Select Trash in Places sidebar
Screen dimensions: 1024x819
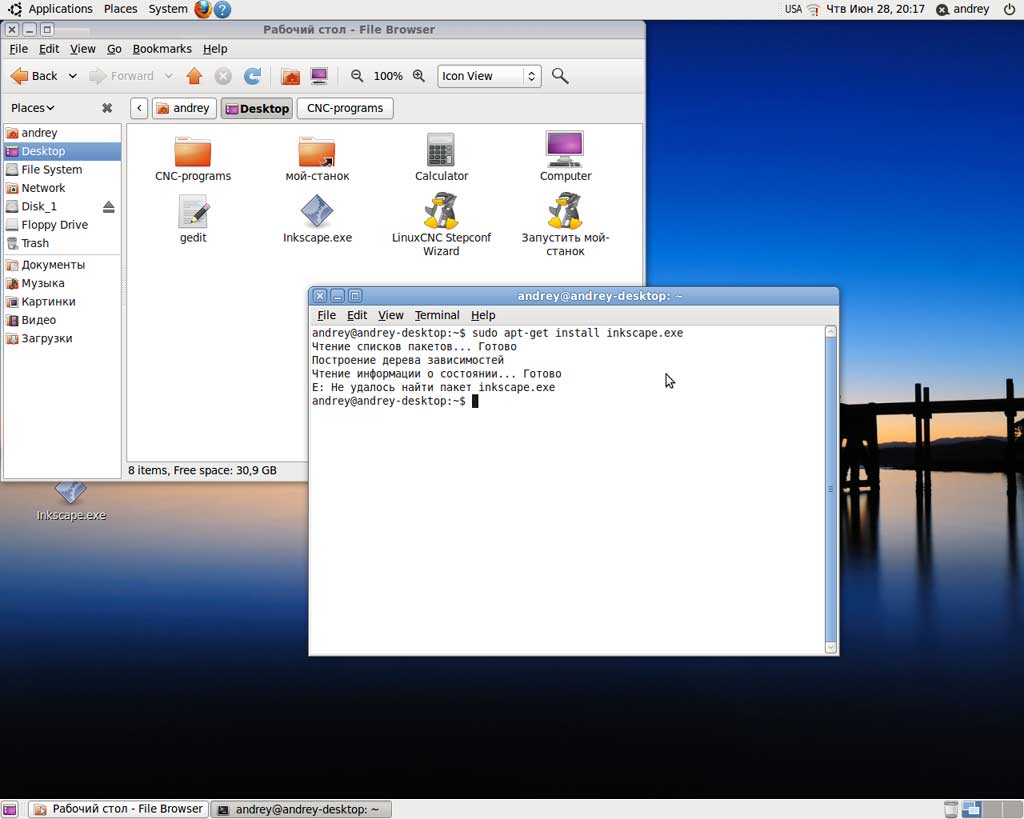pos(62,243)
